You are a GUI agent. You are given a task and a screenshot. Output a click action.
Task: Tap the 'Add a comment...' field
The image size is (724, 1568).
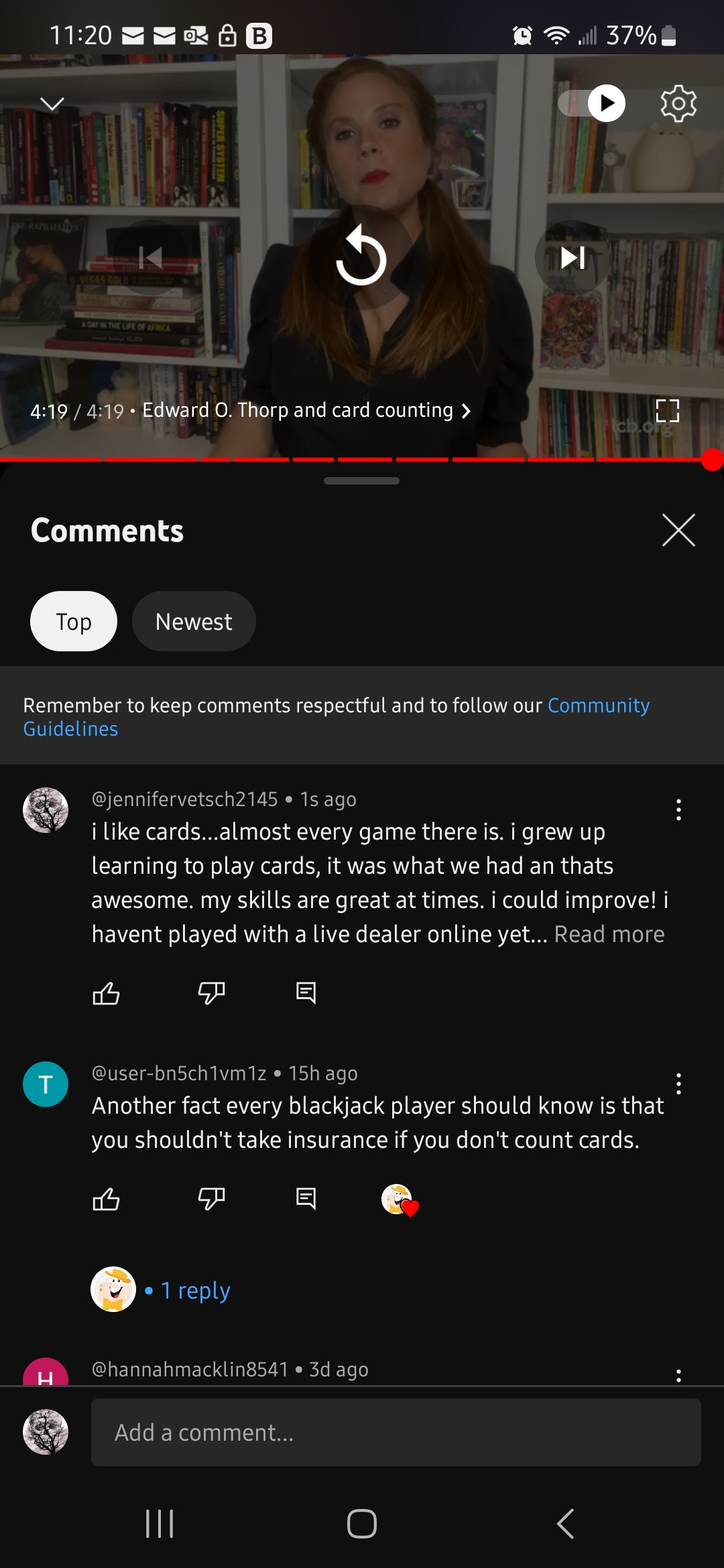[396, 1432]
